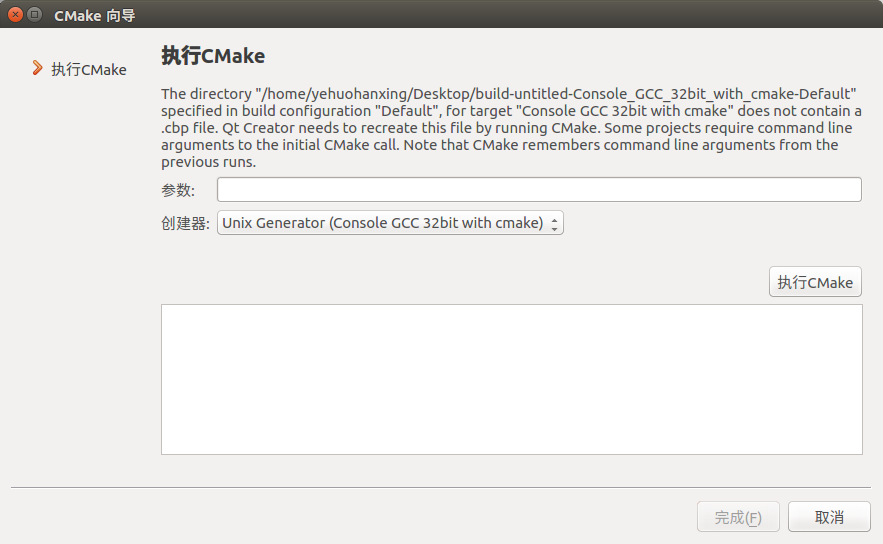Click the 创建器 label text
Image resolution: width=883 pixels, height=544 pixels.
point(185,223)
